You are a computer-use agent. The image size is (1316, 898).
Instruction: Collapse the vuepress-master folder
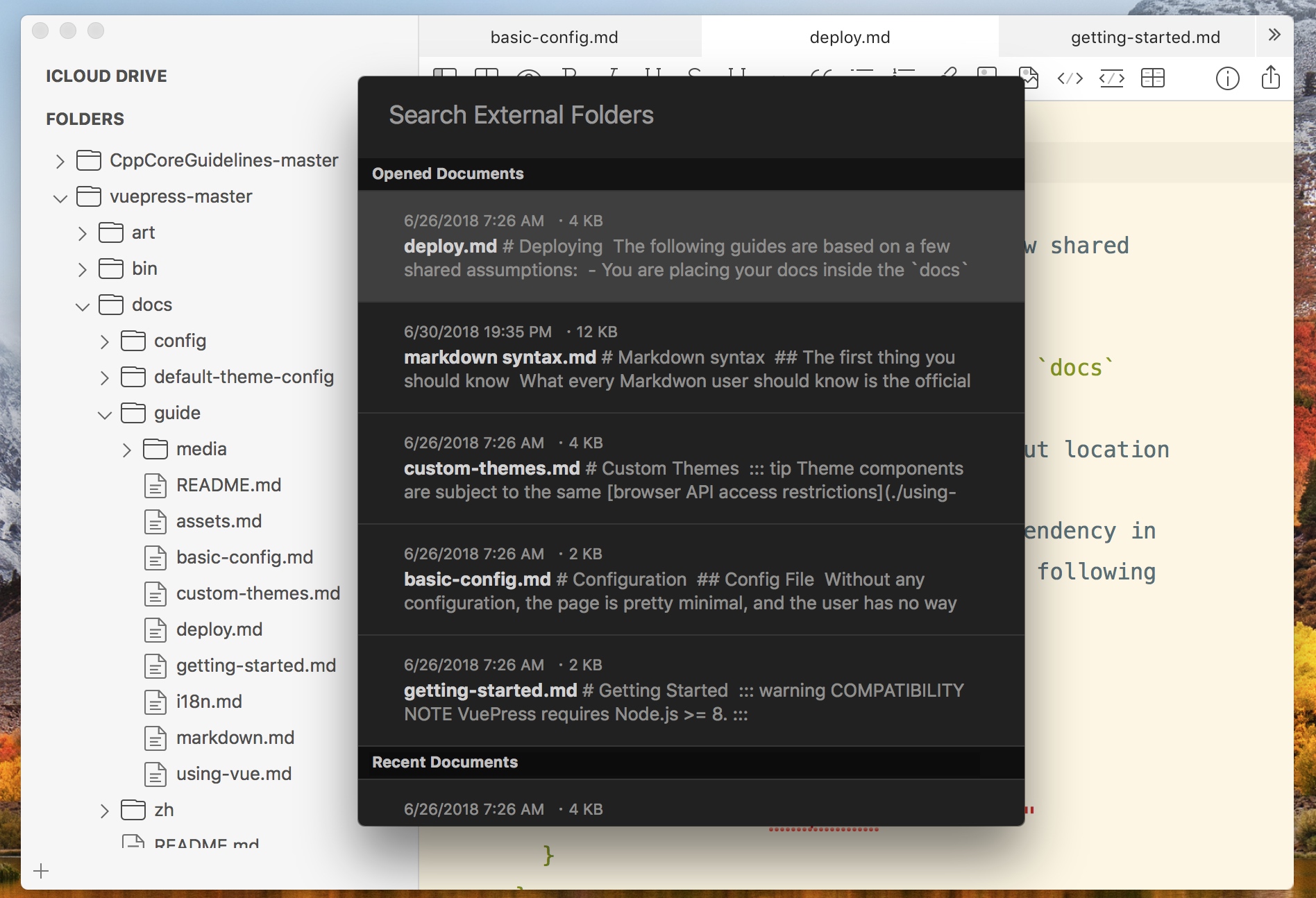[60, 197]
